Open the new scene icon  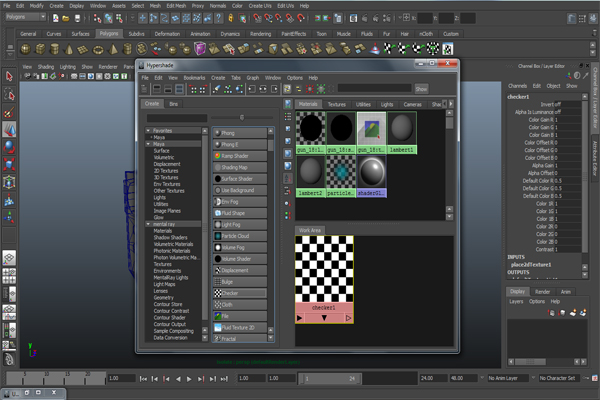pos(55,18)
